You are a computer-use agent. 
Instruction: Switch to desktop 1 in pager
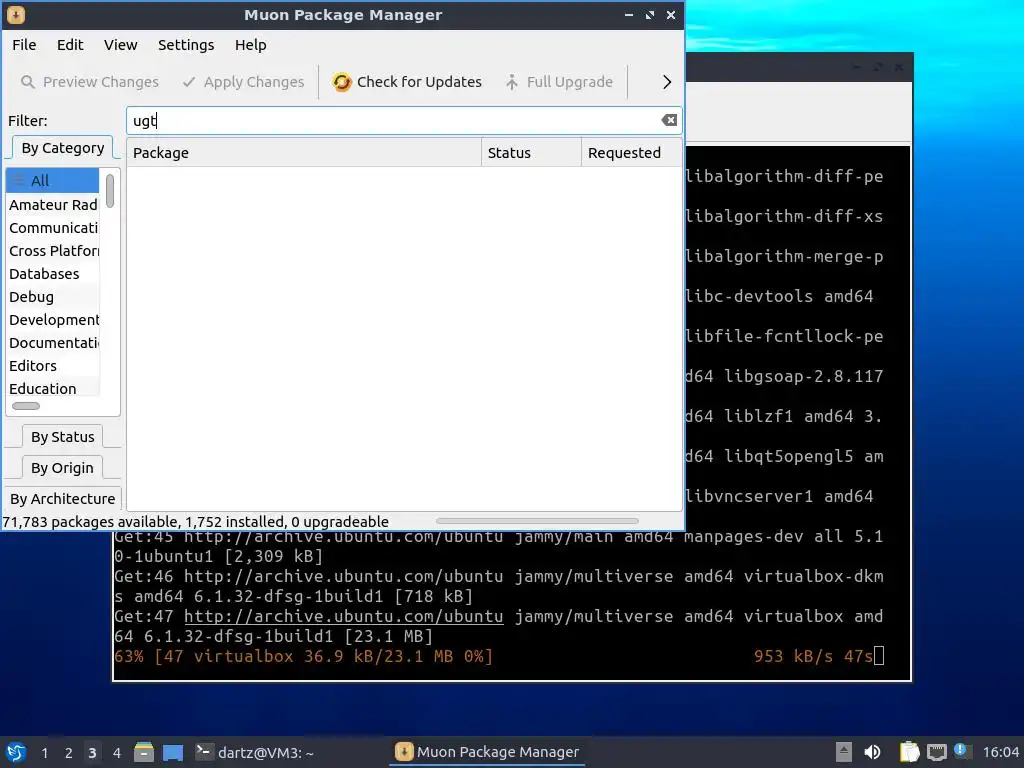click(x=44, y=753)
